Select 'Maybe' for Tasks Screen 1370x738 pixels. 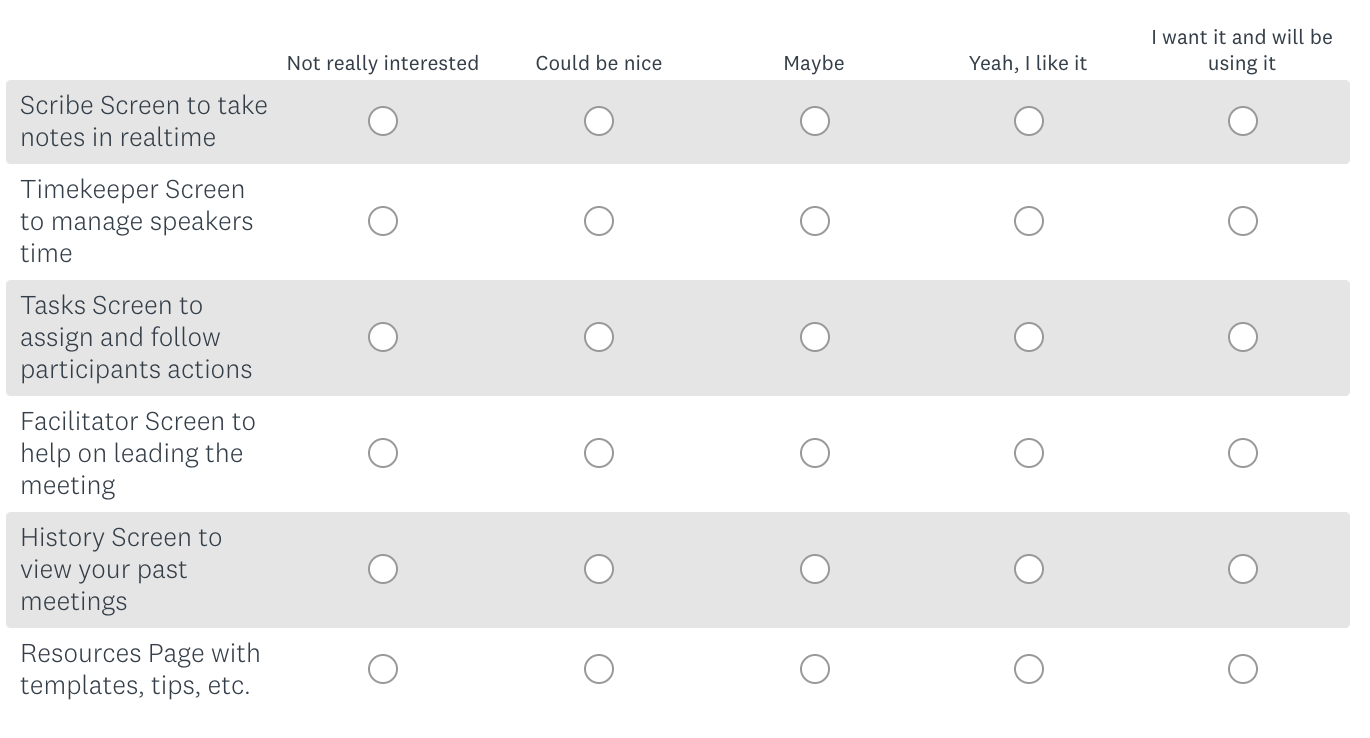coord(814,337)
